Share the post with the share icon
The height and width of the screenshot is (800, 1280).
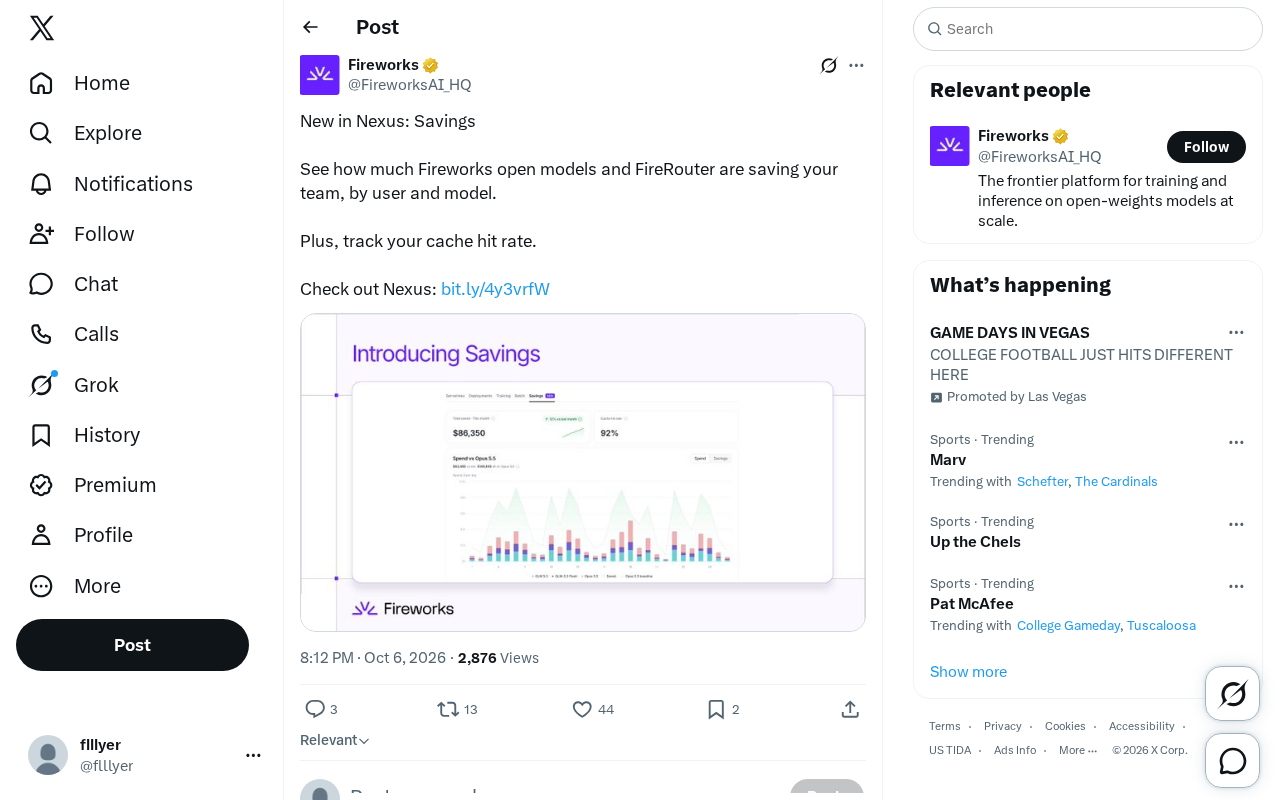[x=850, y=709]
